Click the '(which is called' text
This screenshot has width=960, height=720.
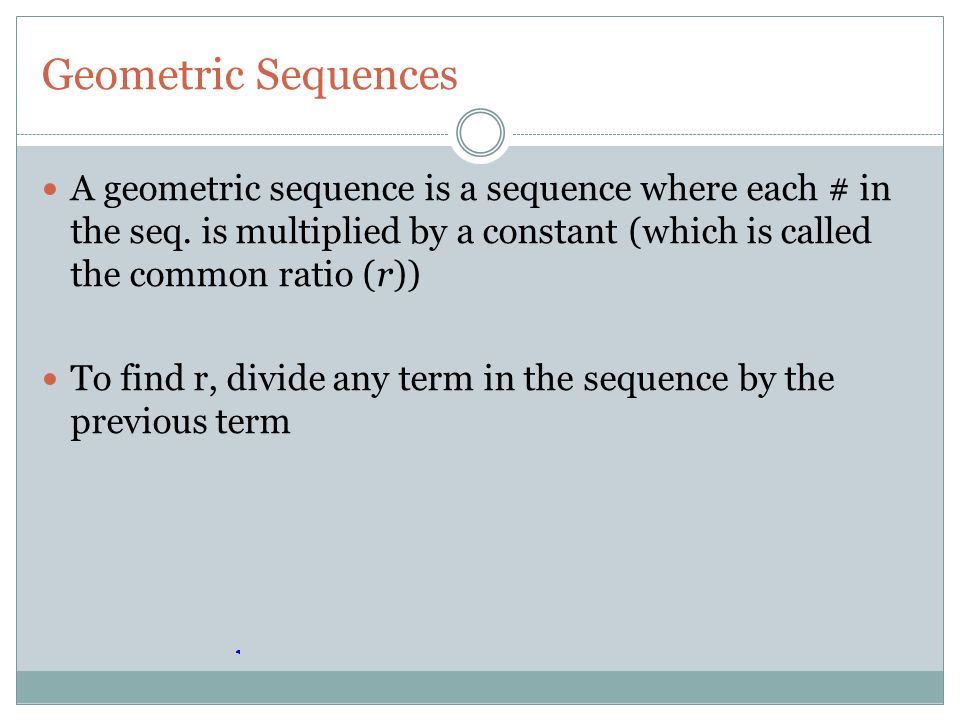[x=750, y=232]
